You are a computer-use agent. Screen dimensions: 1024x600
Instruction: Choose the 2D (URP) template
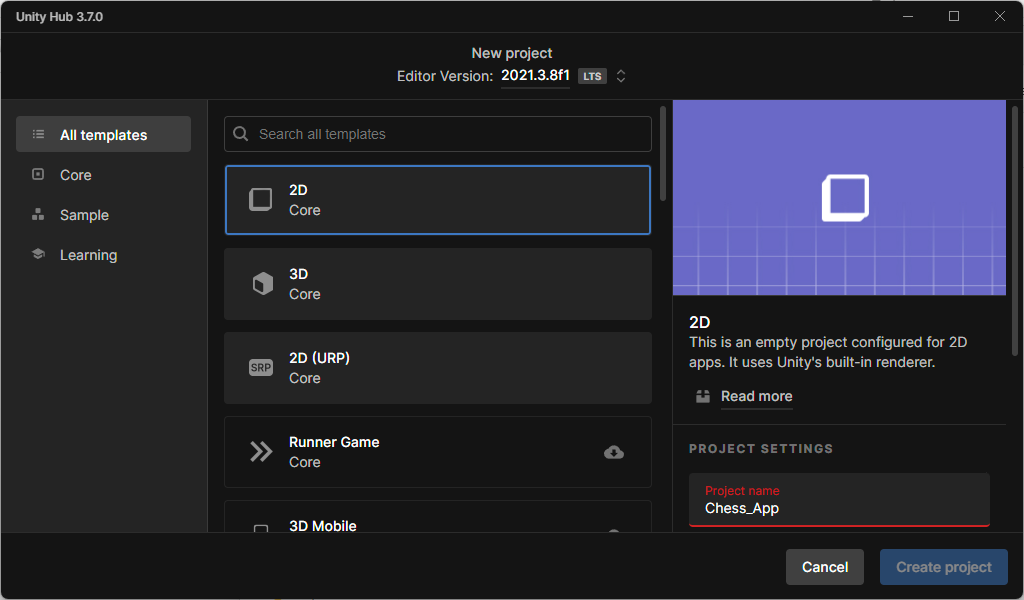click(x=438, y=368)
